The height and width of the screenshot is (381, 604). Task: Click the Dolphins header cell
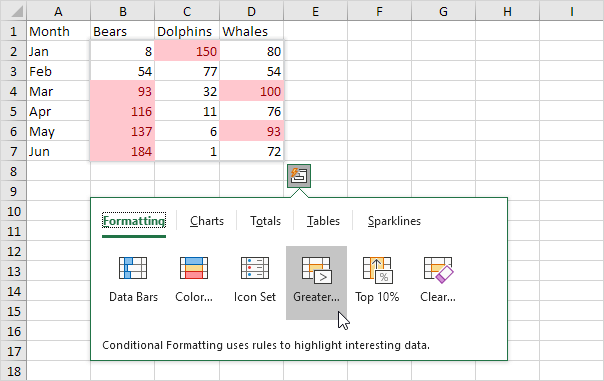click(187, 31)
